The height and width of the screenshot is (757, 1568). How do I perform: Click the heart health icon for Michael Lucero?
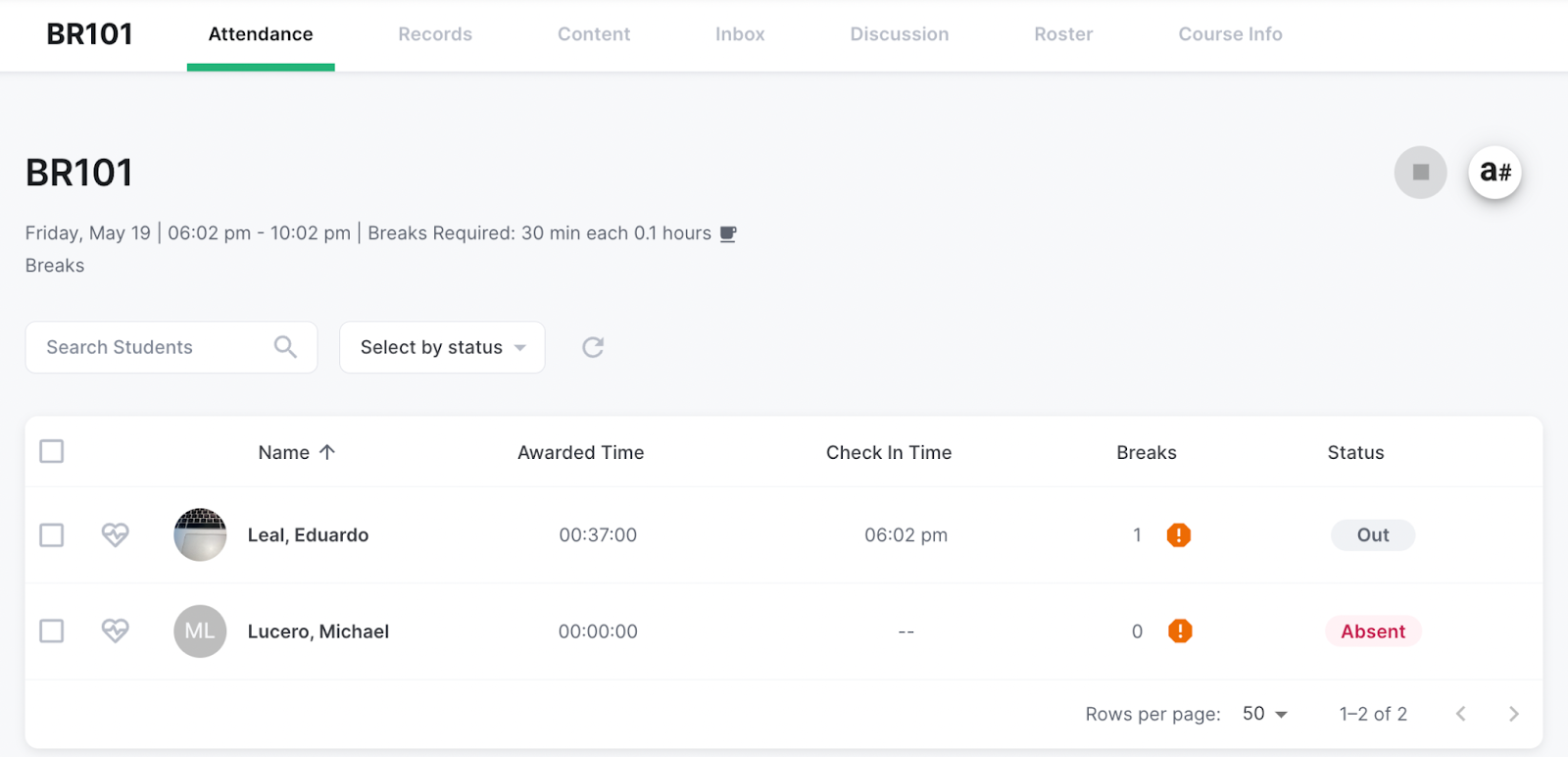[116, 631]
